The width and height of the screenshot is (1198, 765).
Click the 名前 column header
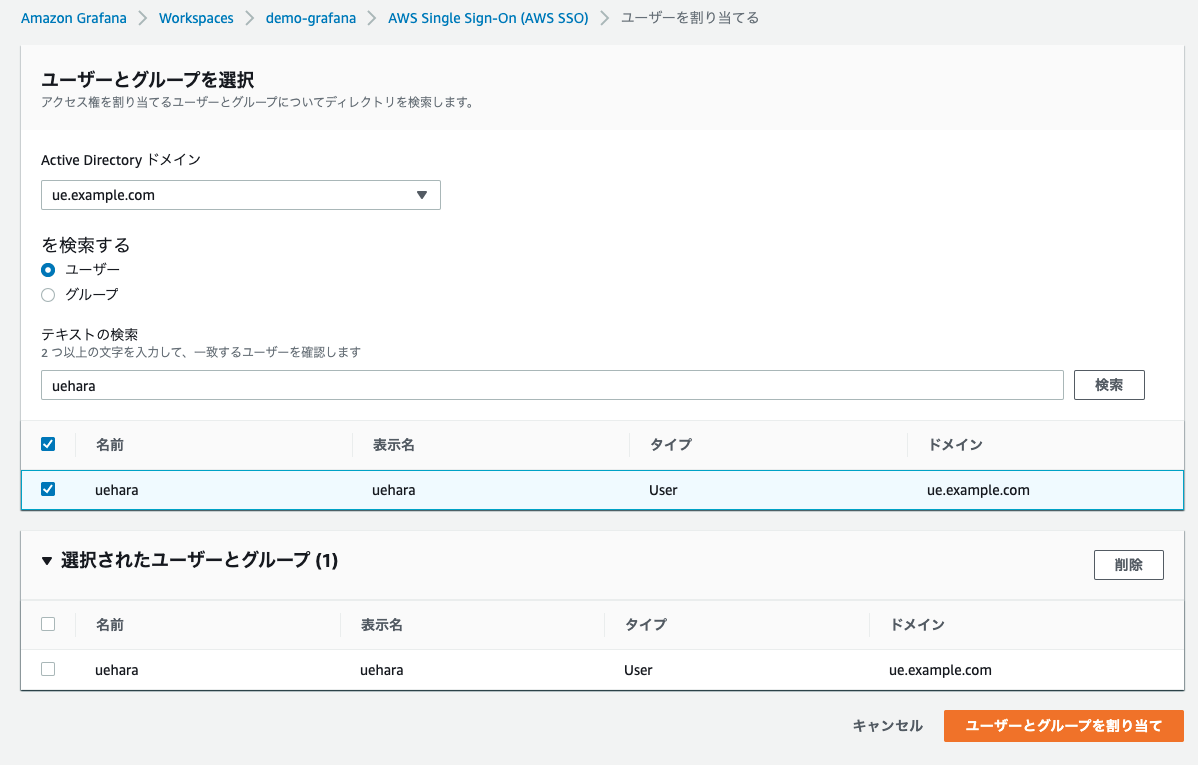[x=110, y=443]
